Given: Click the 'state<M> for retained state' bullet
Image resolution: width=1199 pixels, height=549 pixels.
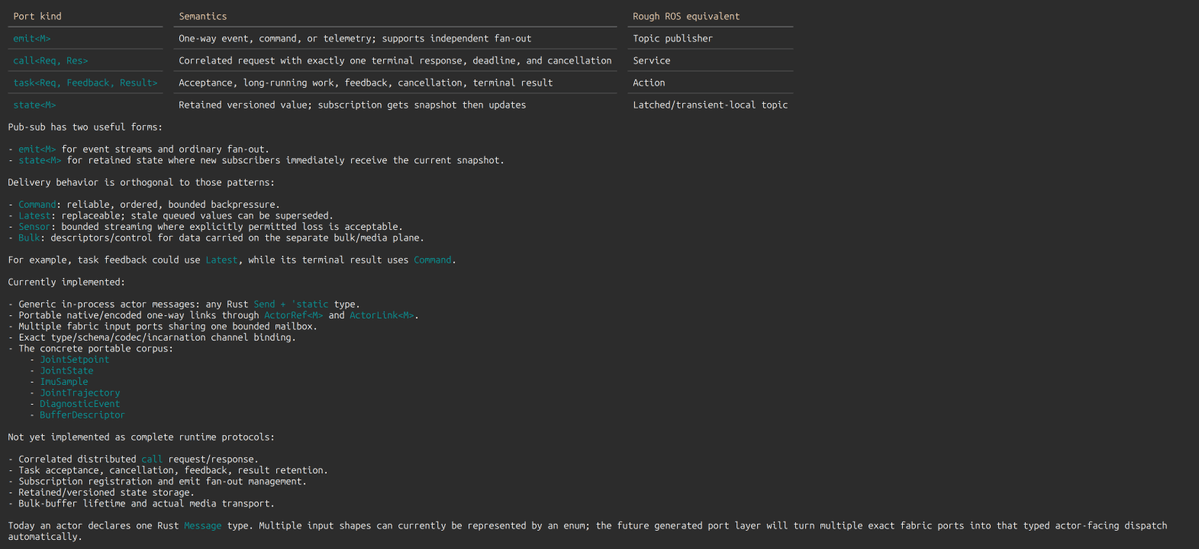Looking at the screenshot, I should pos(256,161).
